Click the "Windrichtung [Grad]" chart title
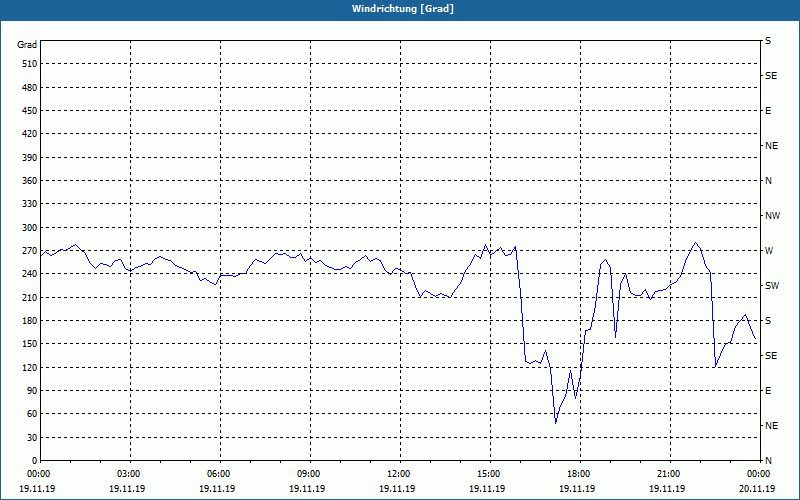The width and height of the screenshot is (800, 500). point(403,9)
